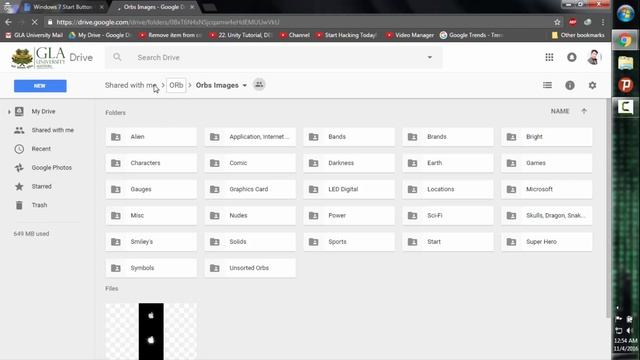Viewport: 640px width, 360px height.
Task: Open Drive settings gear icon
Action: click(592, 85)
